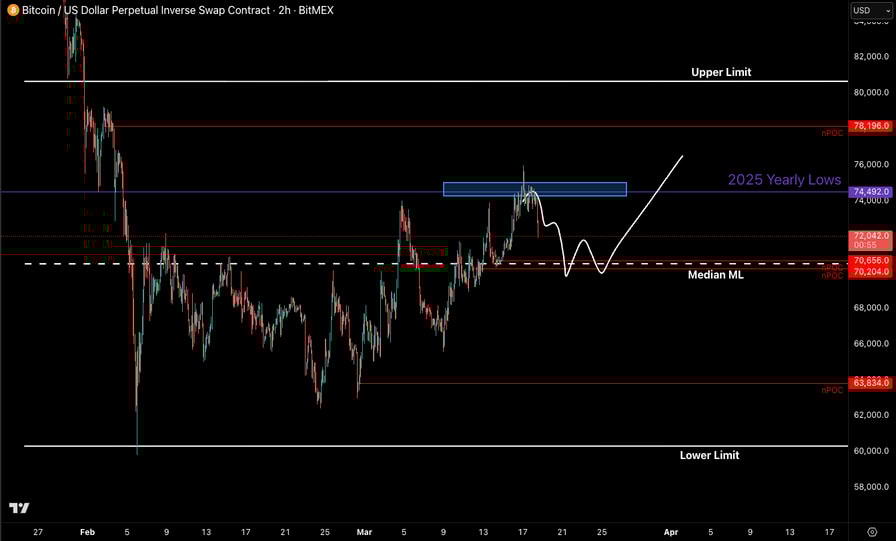Click the 74,492.0 purple price label

point(870,192)
